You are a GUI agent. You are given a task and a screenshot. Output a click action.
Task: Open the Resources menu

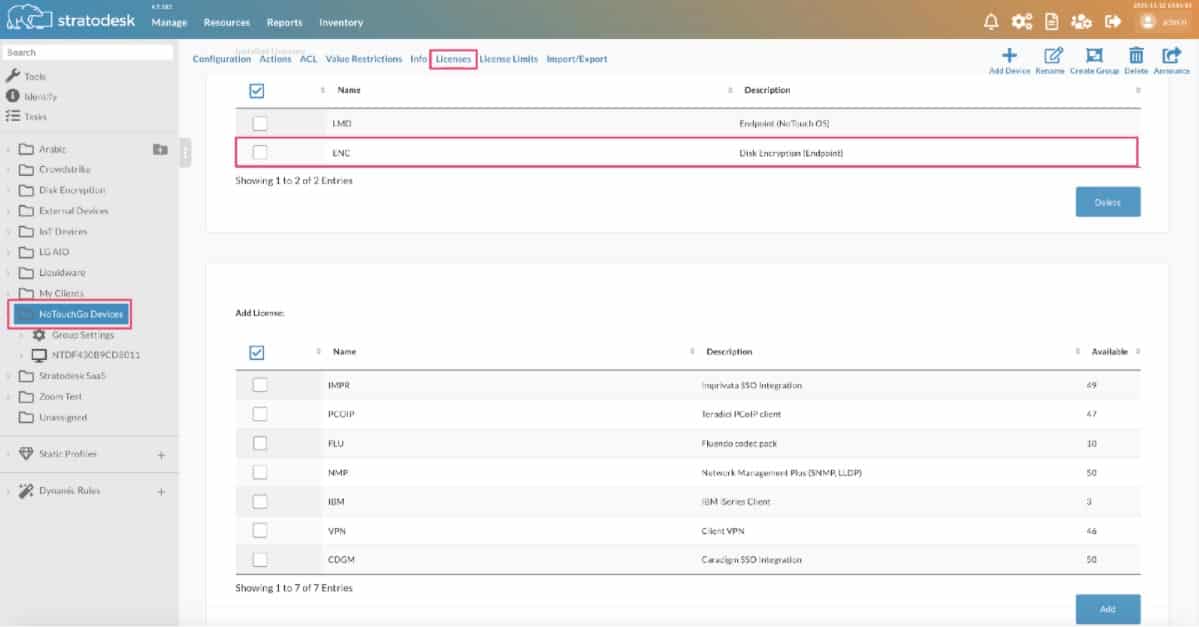tap(226, 23)
